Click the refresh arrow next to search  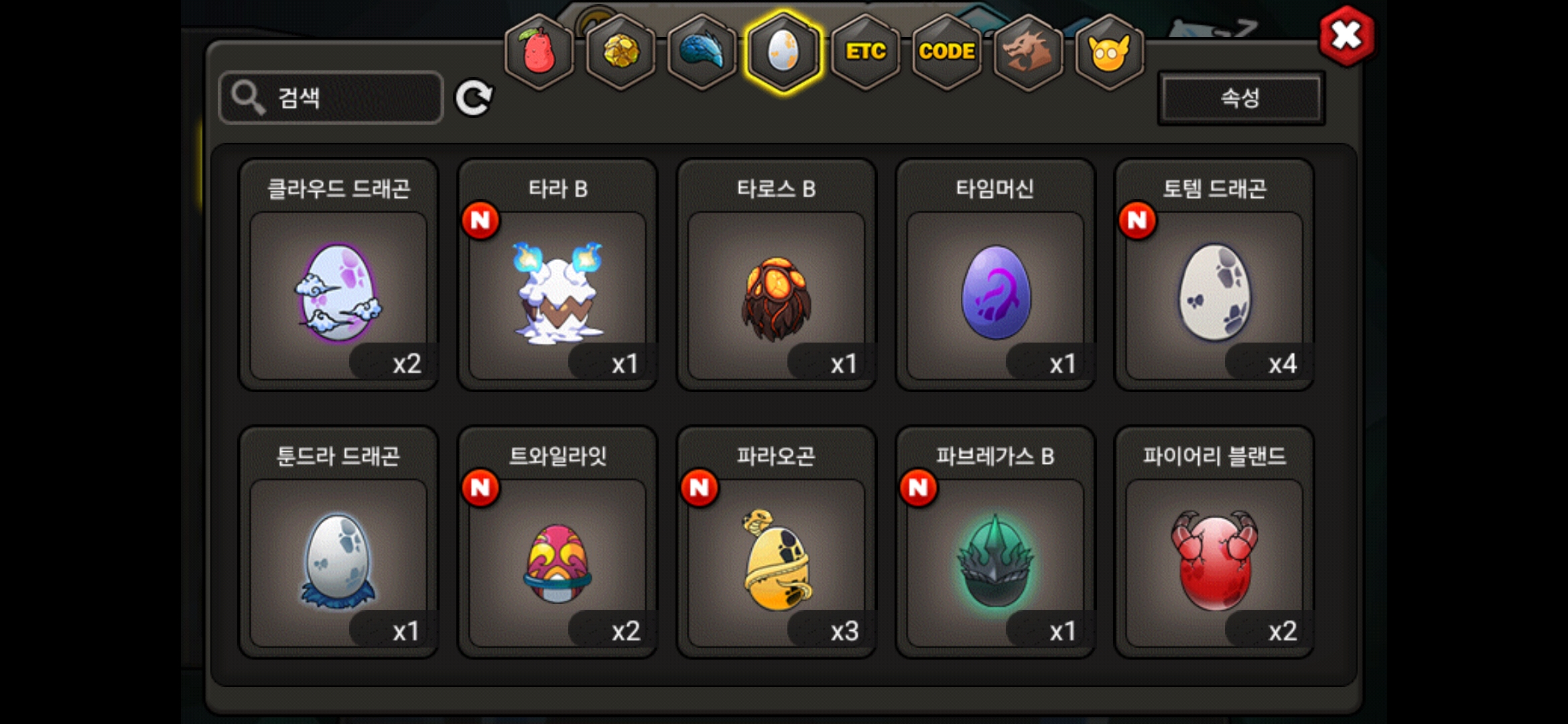(x=474, y=98)
